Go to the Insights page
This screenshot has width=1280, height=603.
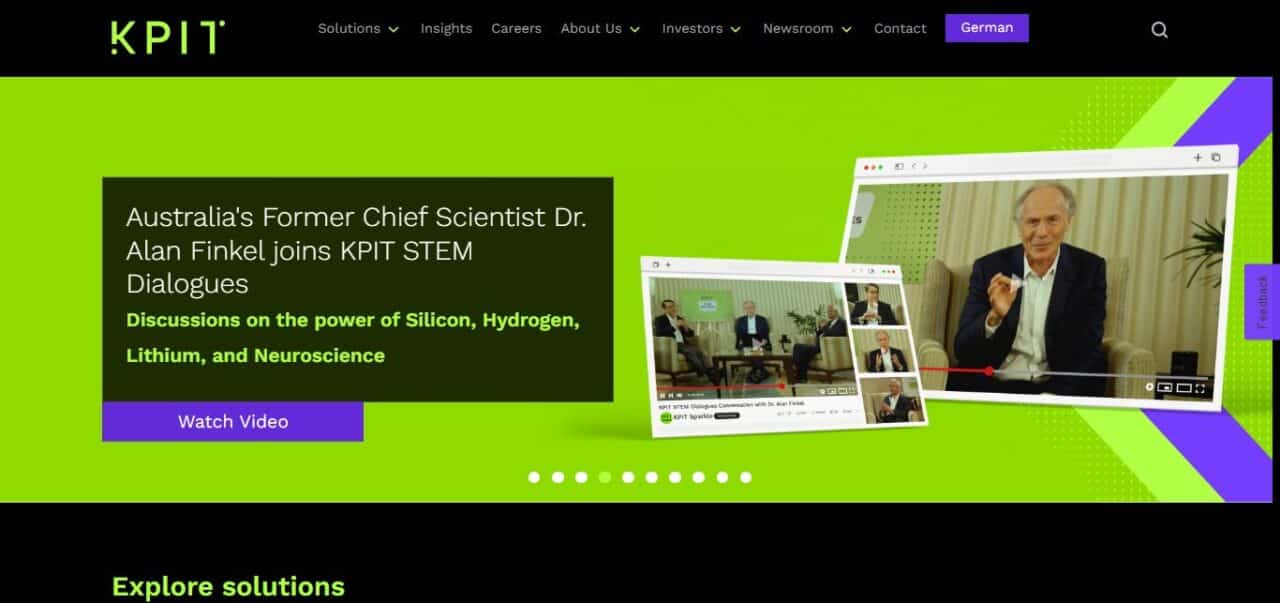446,29
